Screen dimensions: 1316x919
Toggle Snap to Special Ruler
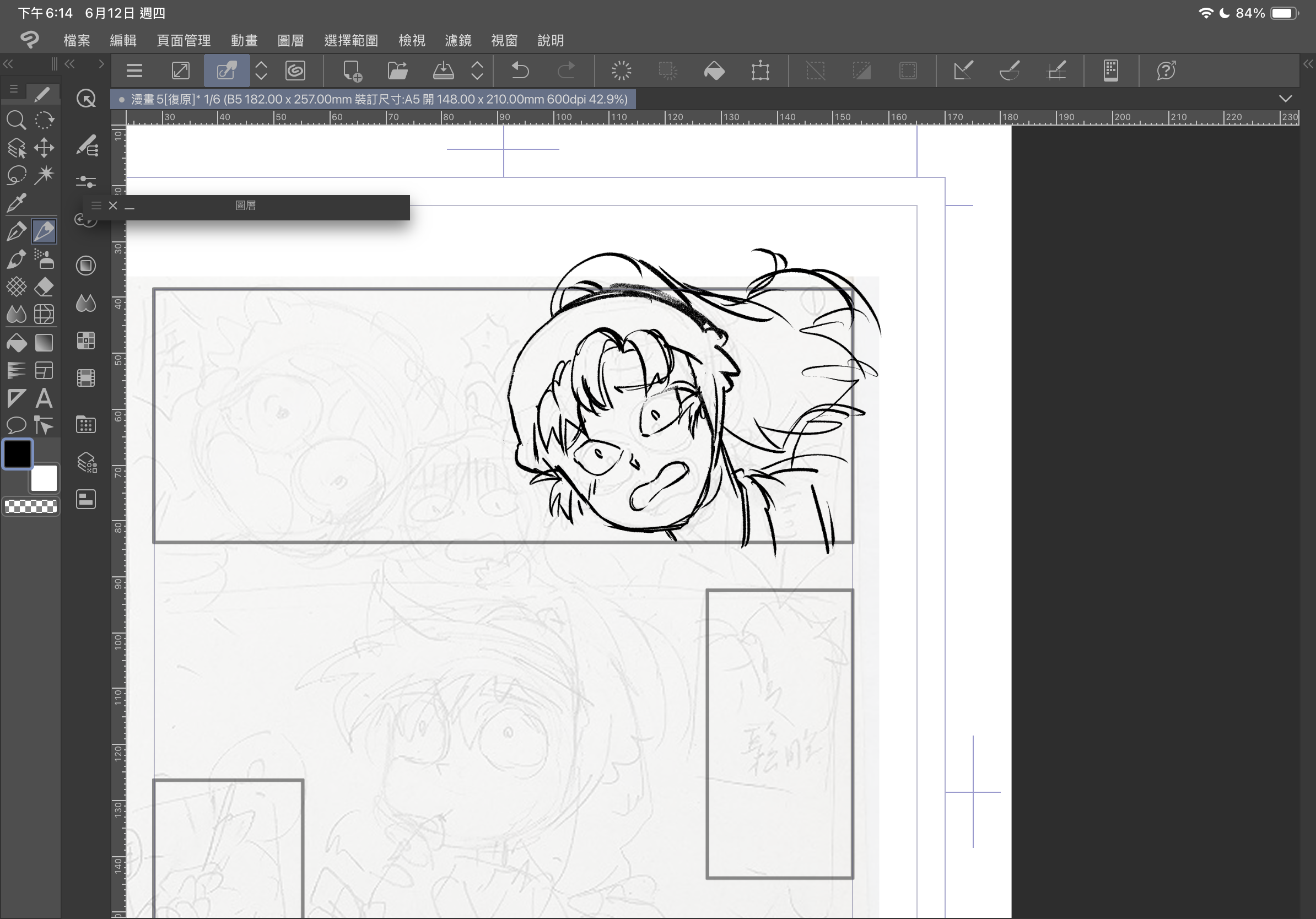(x=1010, y=71)
